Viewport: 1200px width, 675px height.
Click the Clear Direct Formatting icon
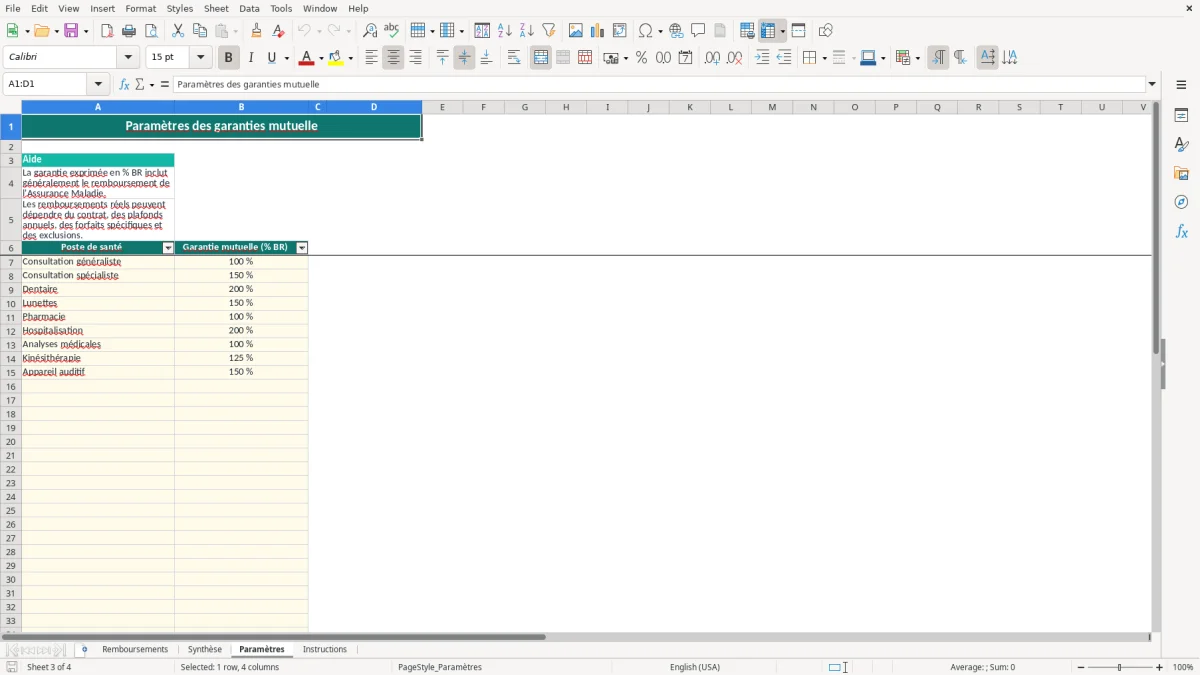click(x=279, y=31)
